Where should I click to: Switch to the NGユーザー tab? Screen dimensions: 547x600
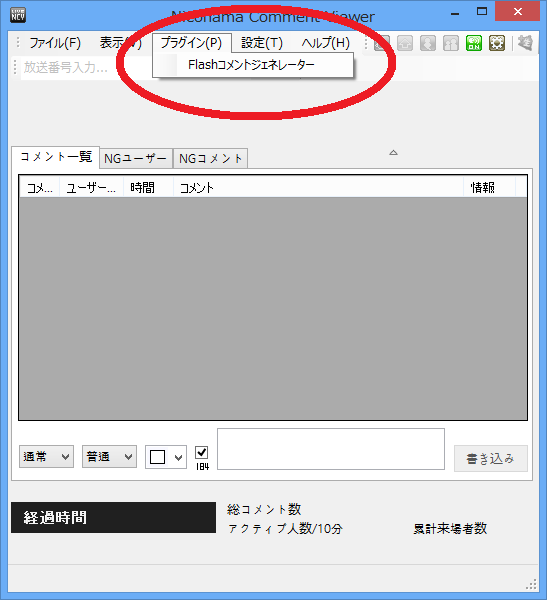[x=136, y=158]
